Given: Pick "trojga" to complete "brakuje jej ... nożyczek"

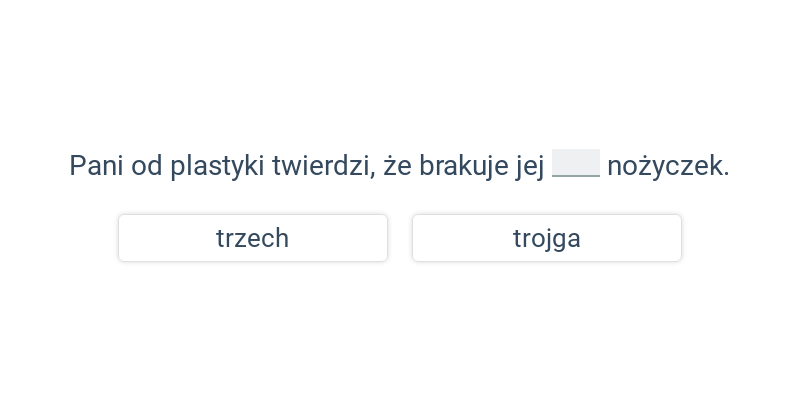Looking at the screenshot, I should tap(547, 238).
